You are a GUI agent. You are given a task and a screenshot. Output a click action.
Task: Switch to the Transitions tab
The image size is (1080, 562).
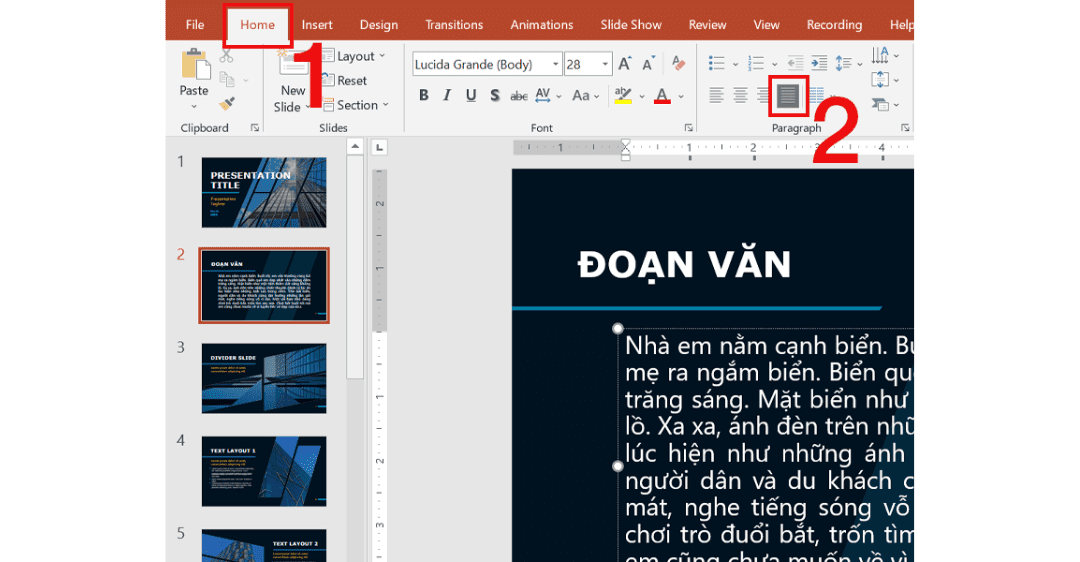point(454,25)
